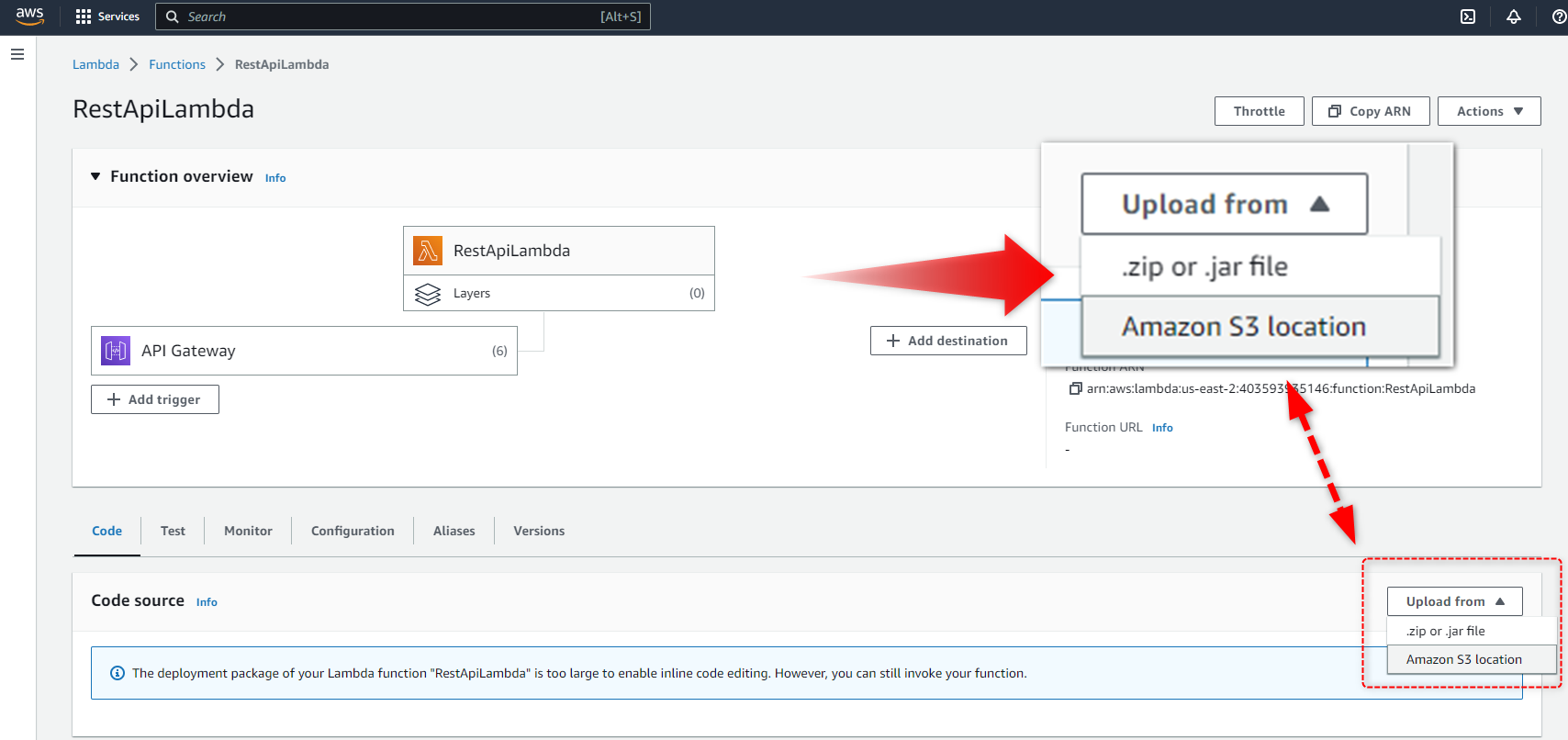Switch to the Aliases tab
Image resolution: width=1568 pixels, height=740 pixels.
click(454, 531)
